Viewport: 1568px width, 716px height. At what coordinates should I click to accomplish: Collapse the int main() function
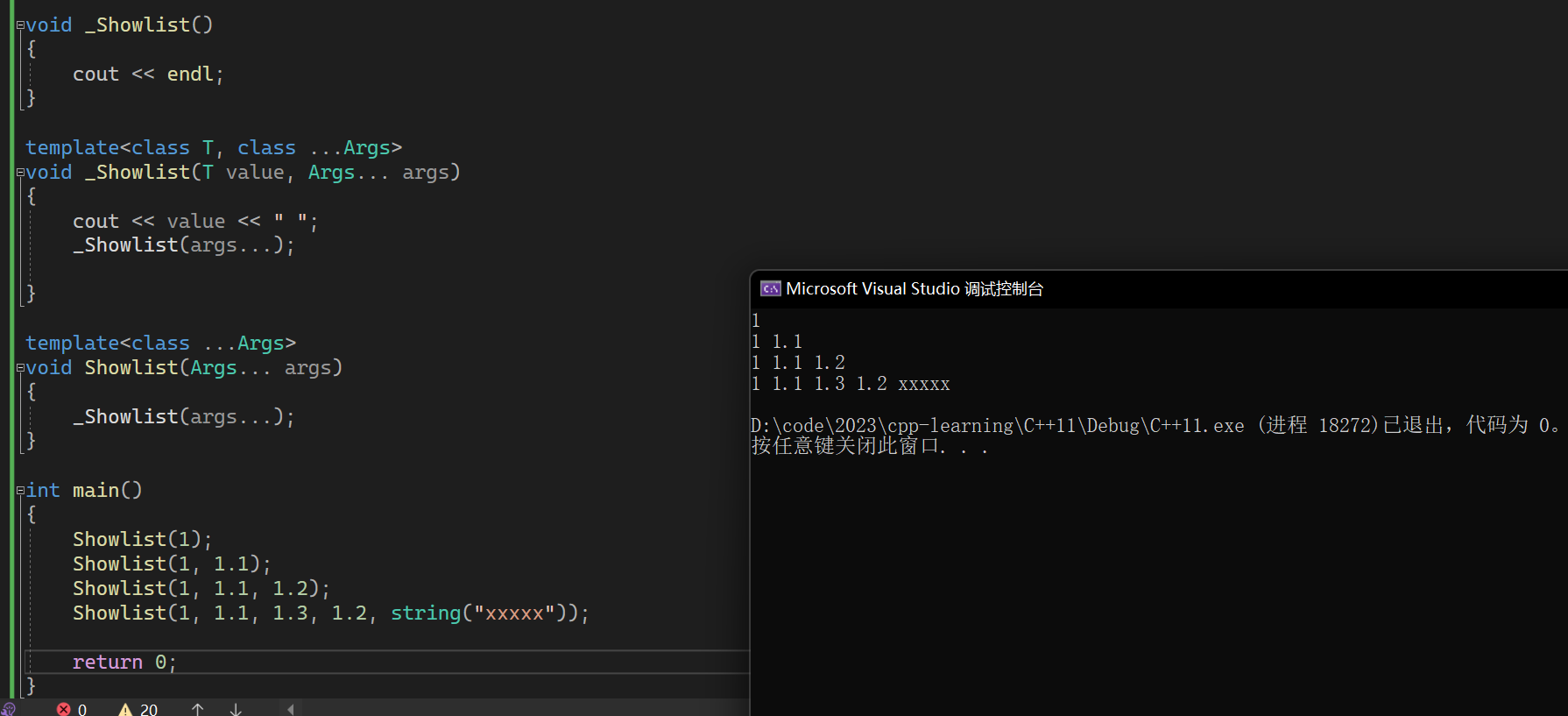[20, 491]
